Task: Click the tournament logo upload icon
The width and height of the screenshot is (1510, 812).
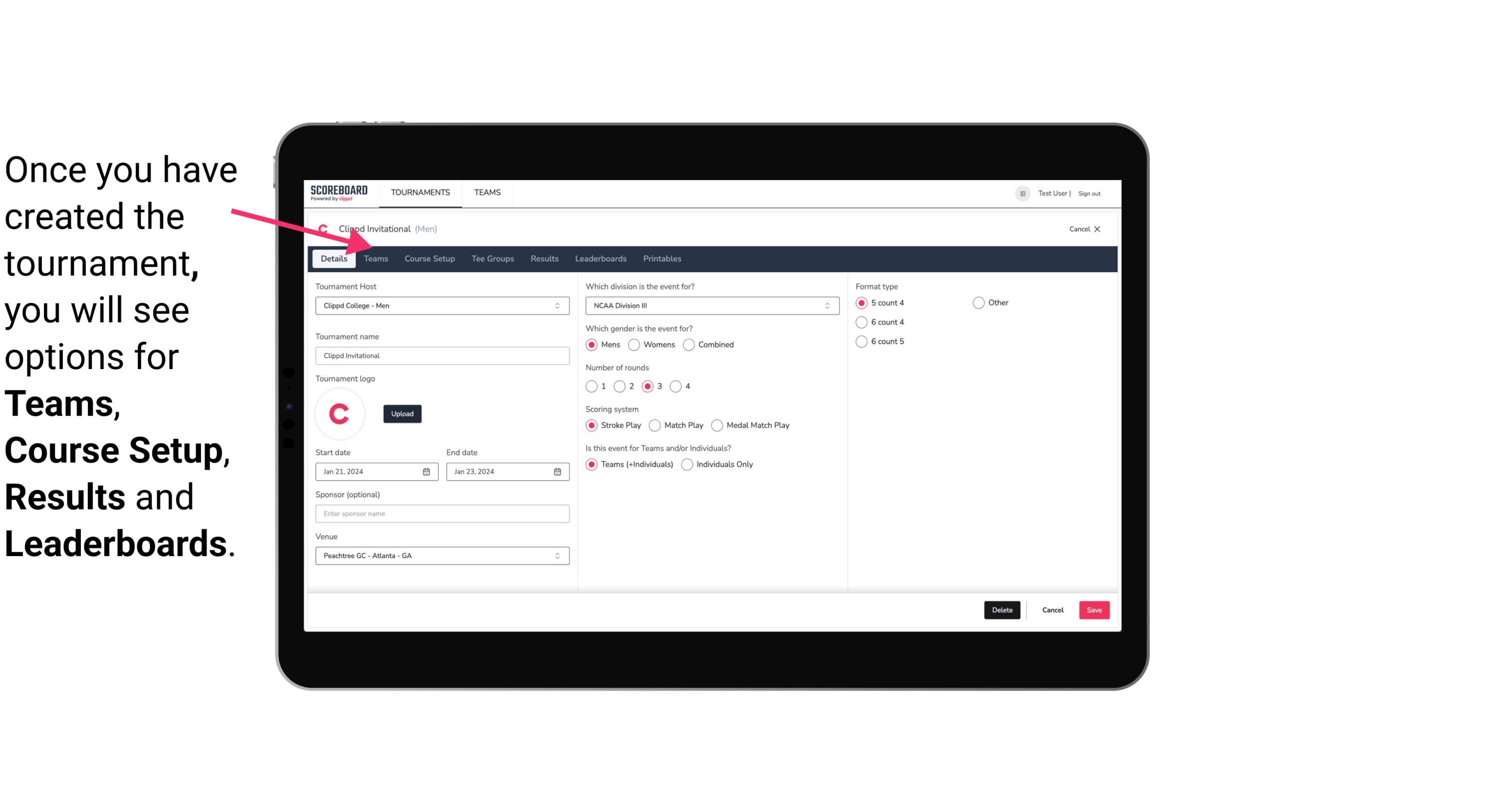Action: coord(402,413)
